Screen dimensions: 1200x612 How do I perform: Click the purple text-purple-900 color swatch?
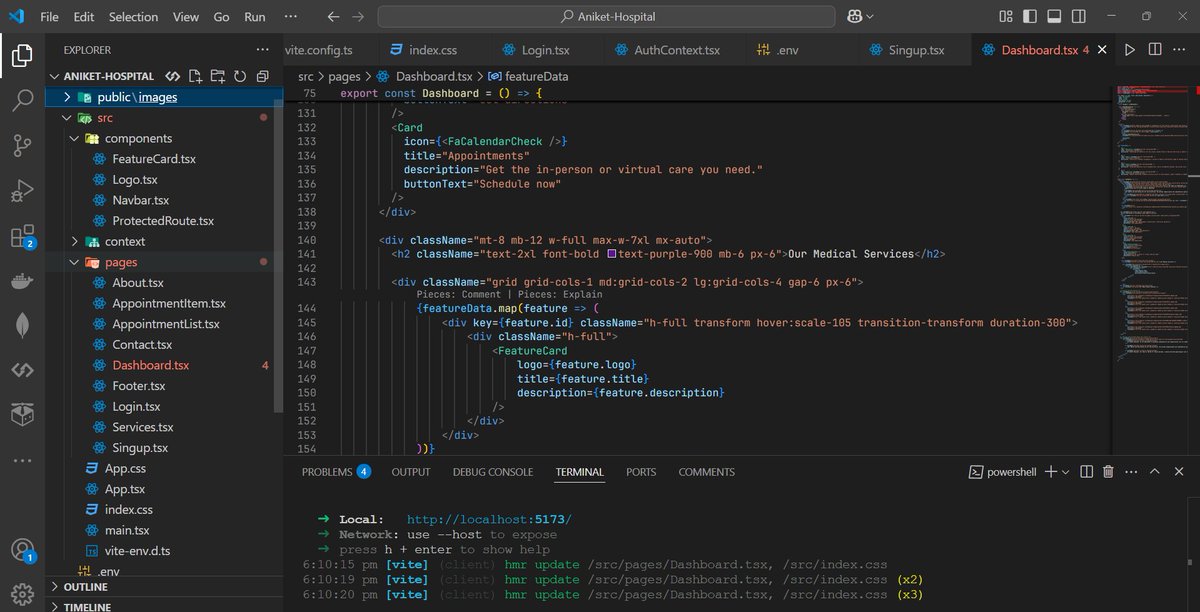tap(612, 254)
